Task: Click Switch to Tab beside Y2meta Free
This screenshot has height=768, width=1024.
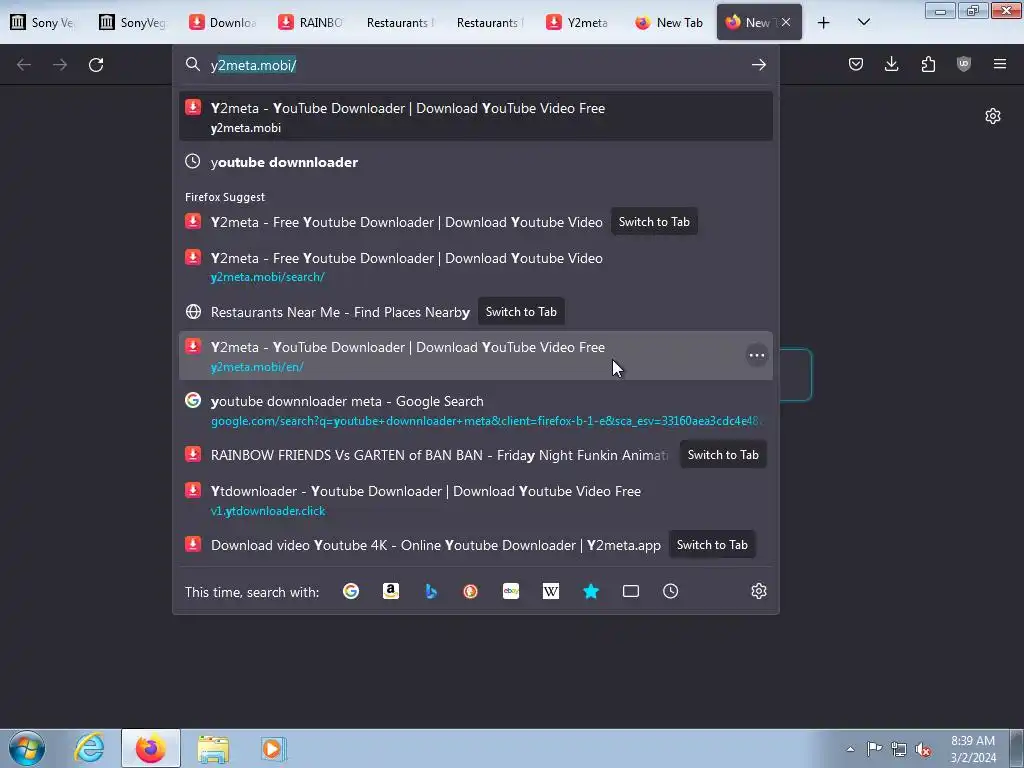Action: coord(654,222)
